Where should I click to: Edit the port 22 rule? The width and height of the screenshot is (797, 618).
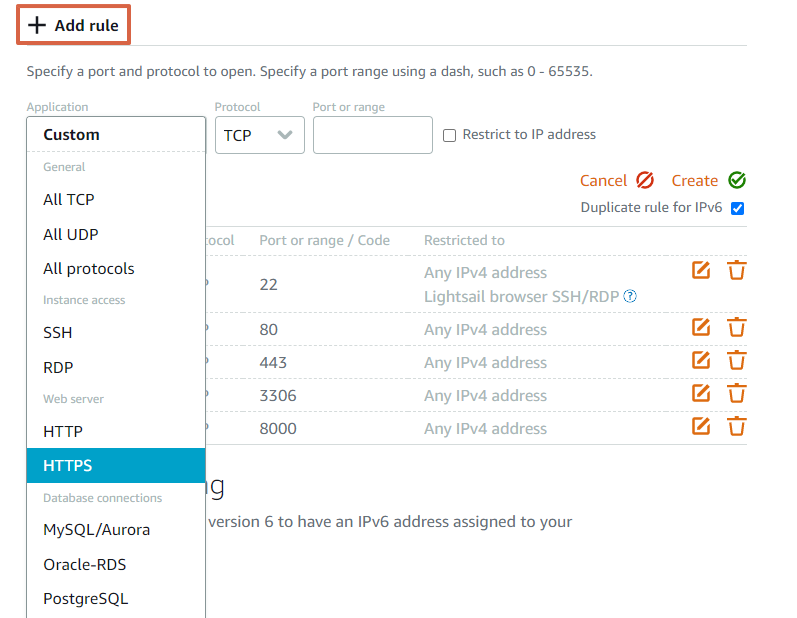[701, 270]
